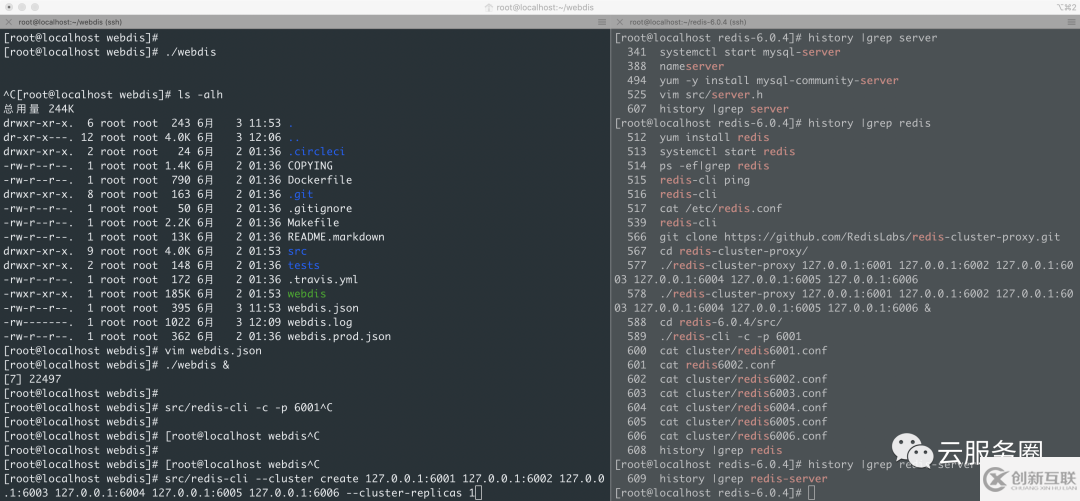The width and height of the screenshot is (1080, 501).
Task: Click history line 512 yum install redis
Action: click(x=698, y=137)
